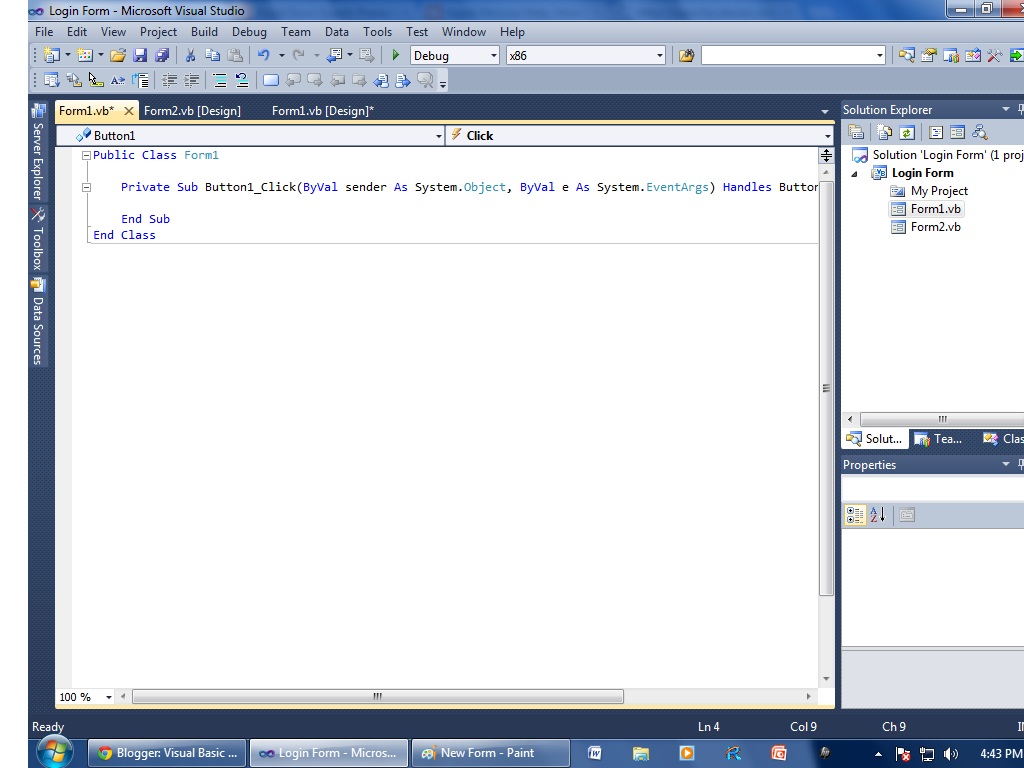The image size is (1024, 768).
Task: Click Uncomment selected lines icon
Action: 242,80
